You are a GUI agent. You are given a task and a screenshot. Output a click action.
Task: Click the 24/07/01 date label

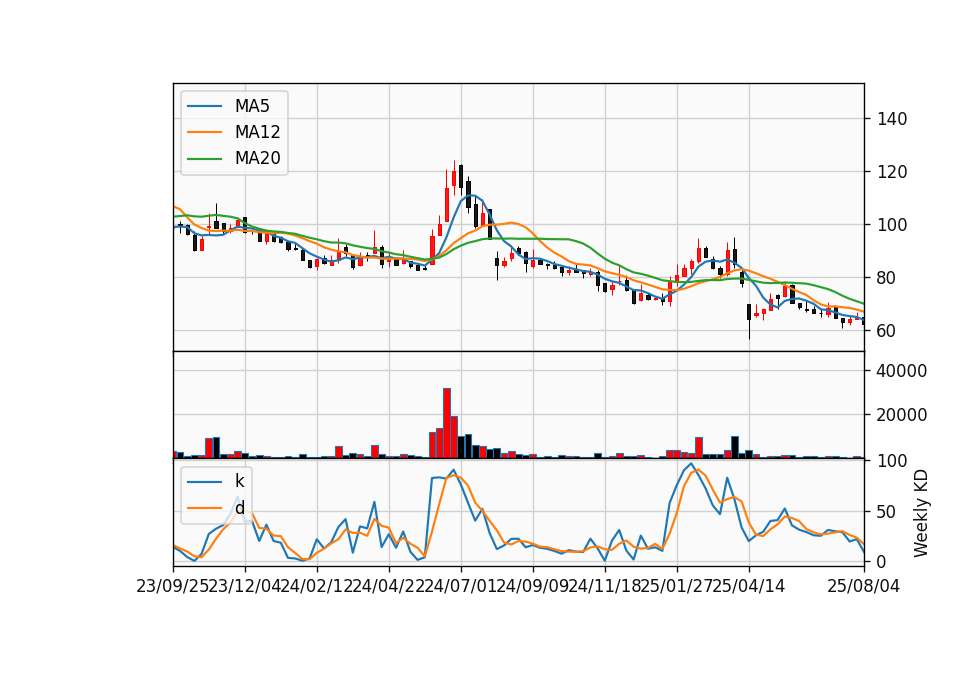point(461,586)
